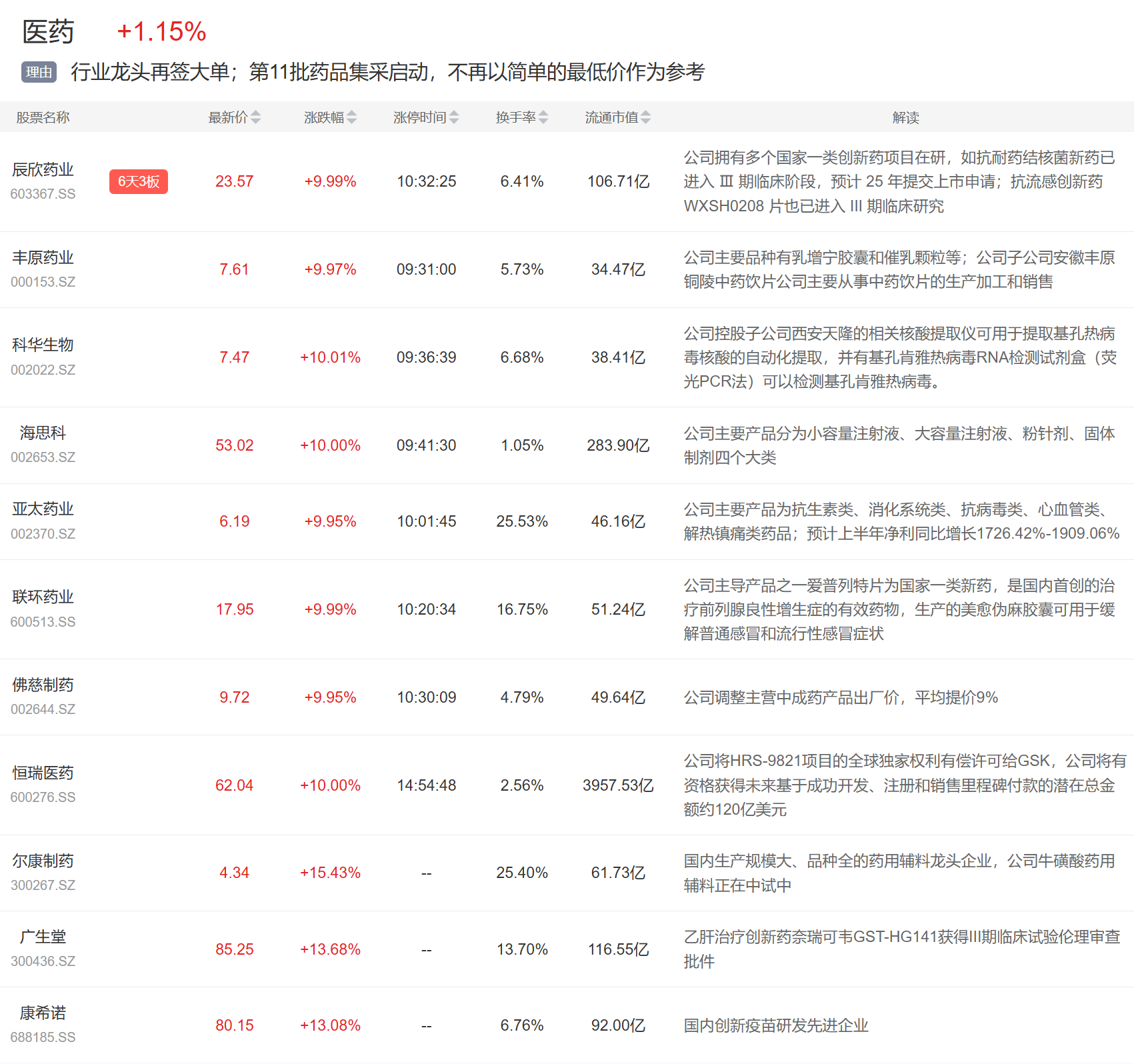Click the 解读 column header
This screenshot has height=1064, width=1134.
click(x=905, y=117)
